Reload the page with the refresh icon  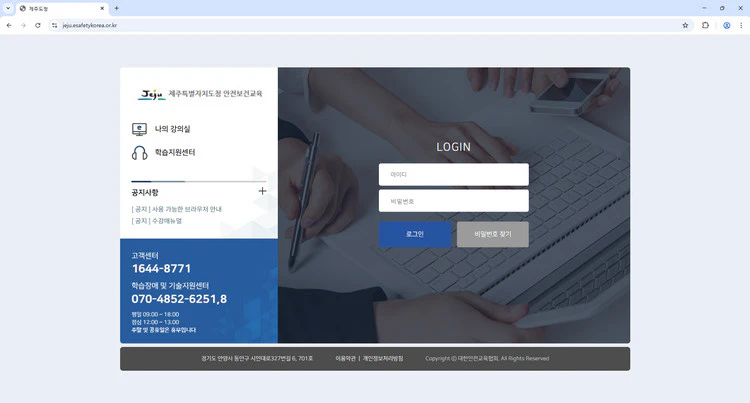click(x=38, y=25)
